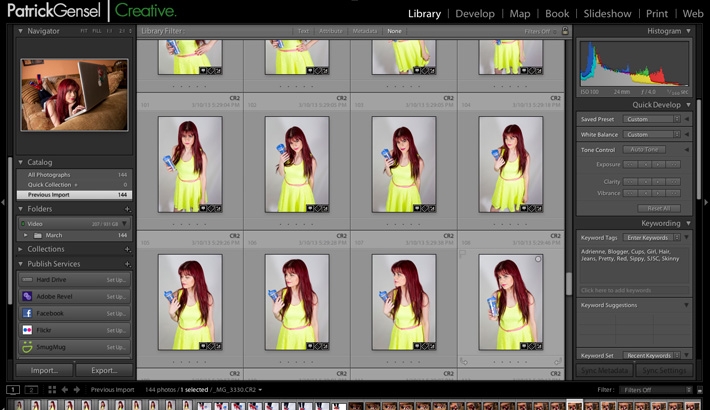The image size is (710, 410).
Task: Click the Auto Tone button
Action: (x=644, y=150)
